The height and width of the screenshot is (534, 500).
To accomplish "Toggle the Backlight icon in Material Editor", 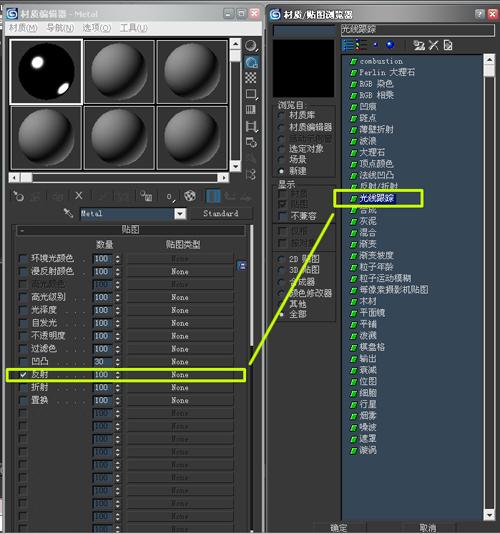I will [251, 62].
